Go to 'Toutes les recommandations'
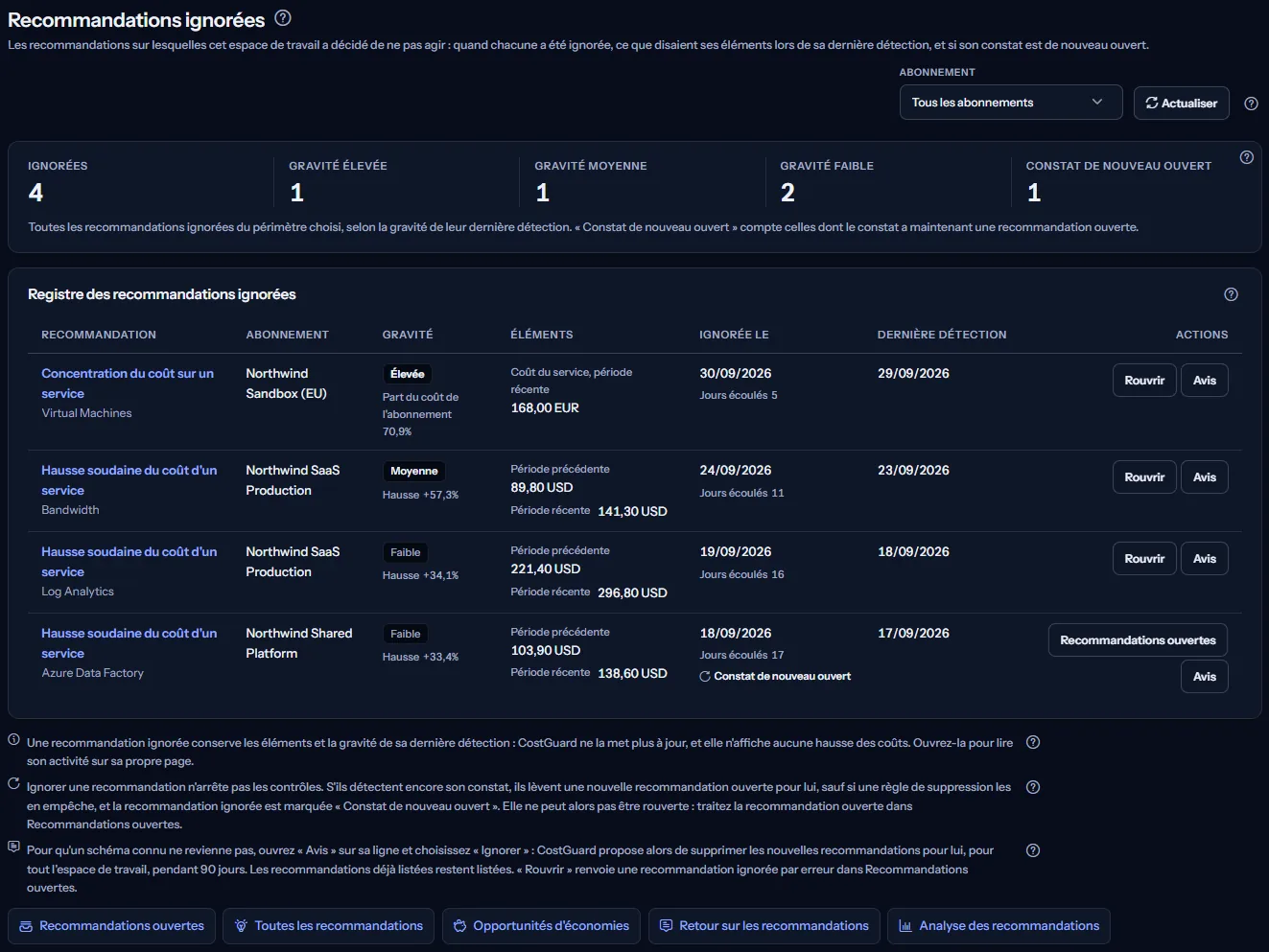This screenshot has width=1269, height=952. coord(329,926)
